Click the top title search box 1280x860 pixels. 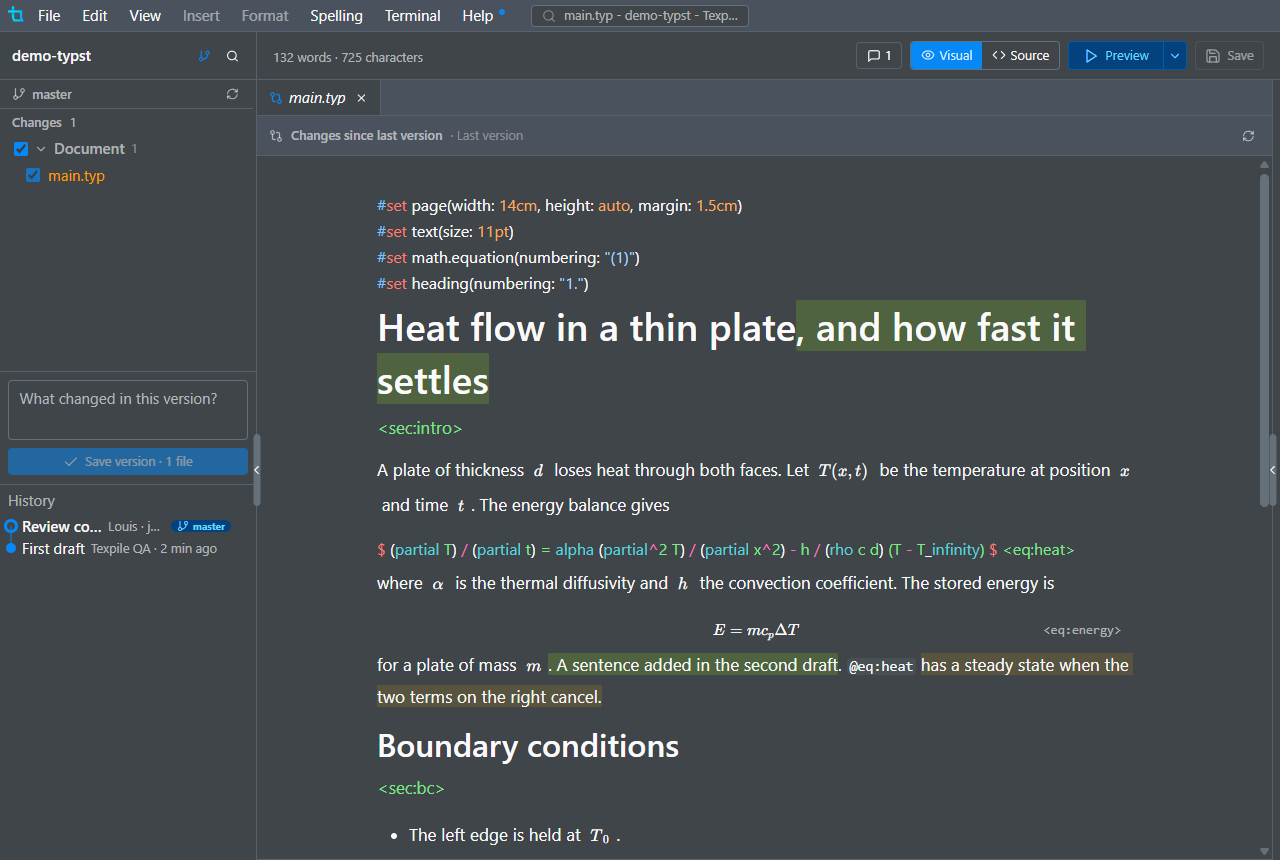[640, 16]
